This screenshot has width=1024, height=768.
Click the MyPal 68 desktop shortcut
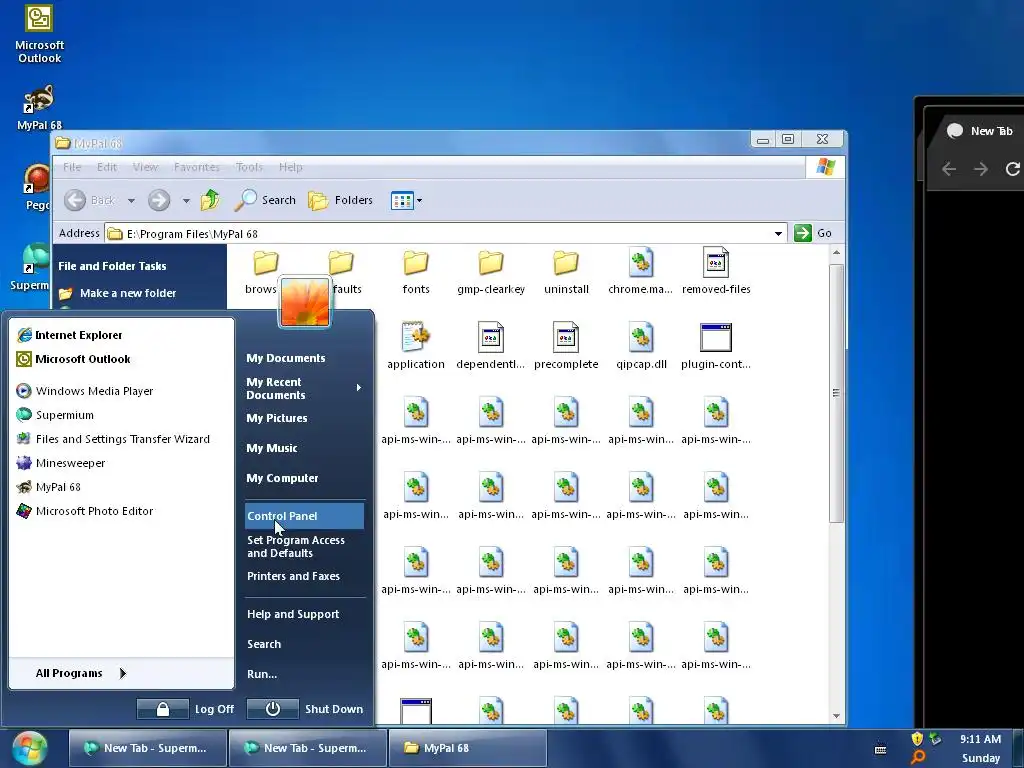(39, 108)
